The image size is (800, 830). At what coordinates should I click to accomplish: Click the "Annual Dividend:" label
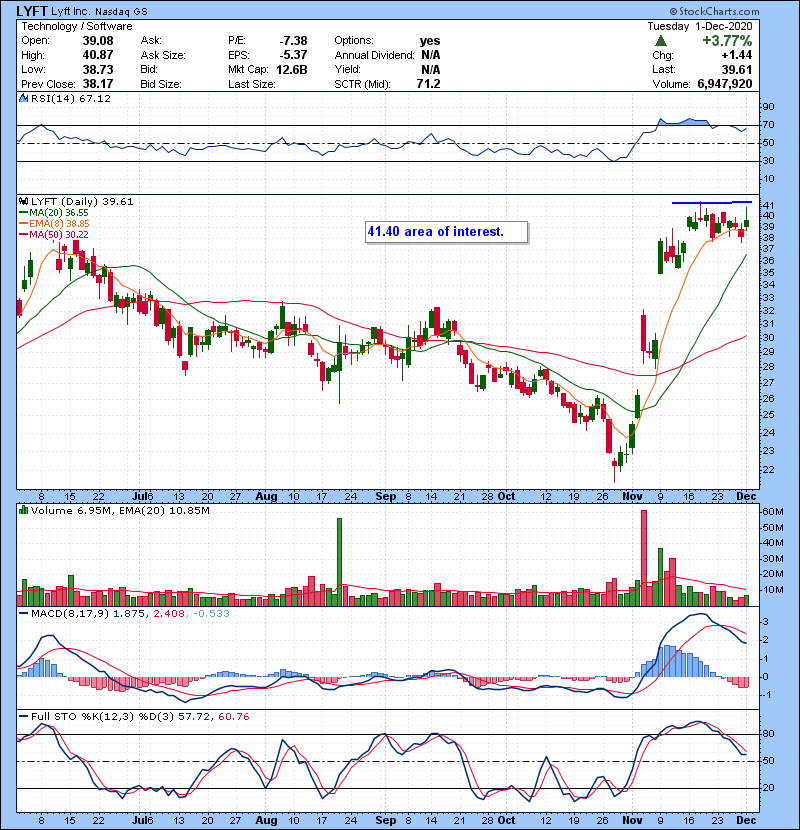pyautogui.click(x=374, y=55)
